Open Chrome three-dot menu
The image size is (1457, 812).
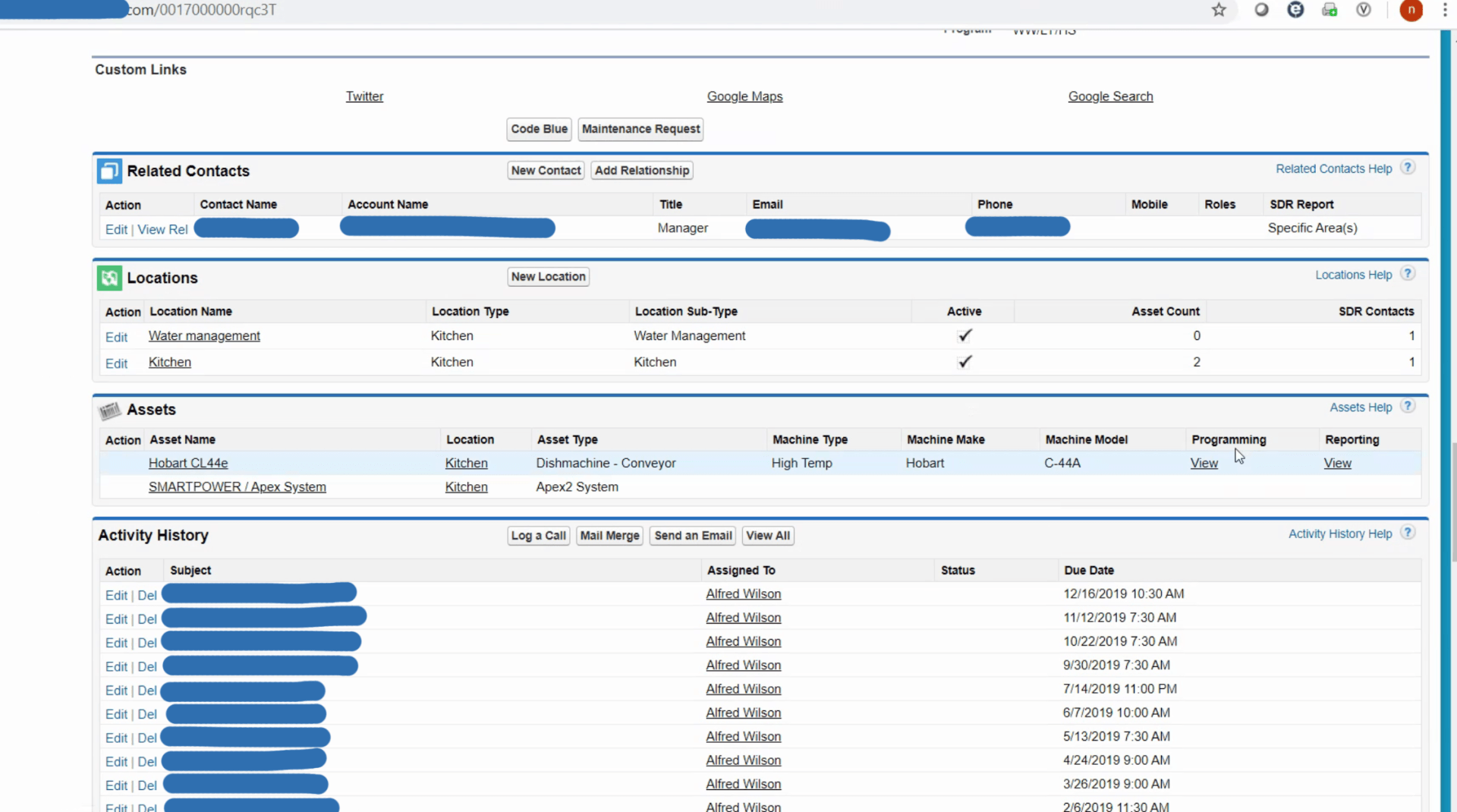coord(1445,10)
